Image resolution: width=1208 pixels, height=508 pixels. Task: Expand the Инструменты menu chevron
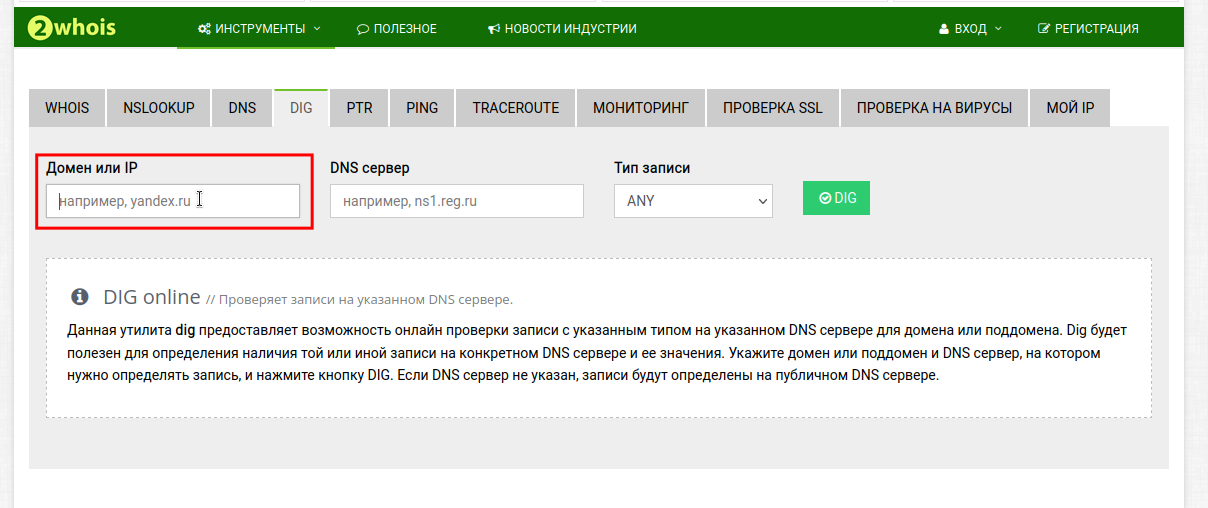(317, 28)
